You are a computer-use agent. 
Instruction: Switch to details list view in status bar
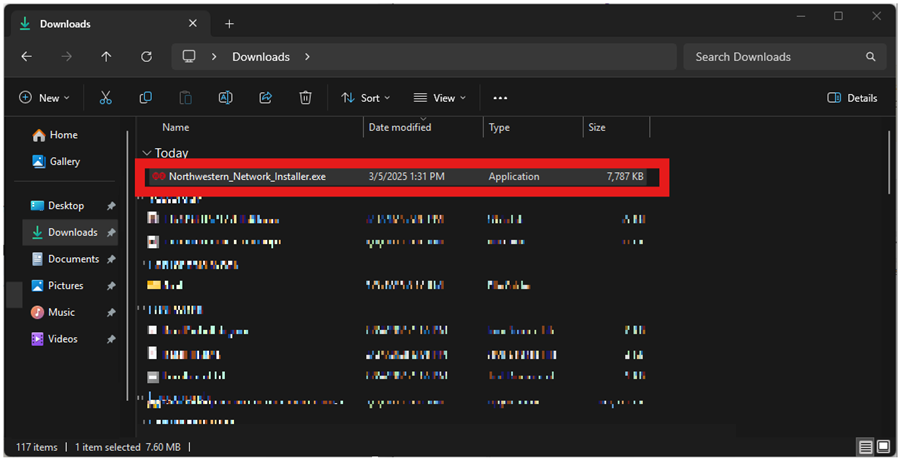[x=863, y=447]
